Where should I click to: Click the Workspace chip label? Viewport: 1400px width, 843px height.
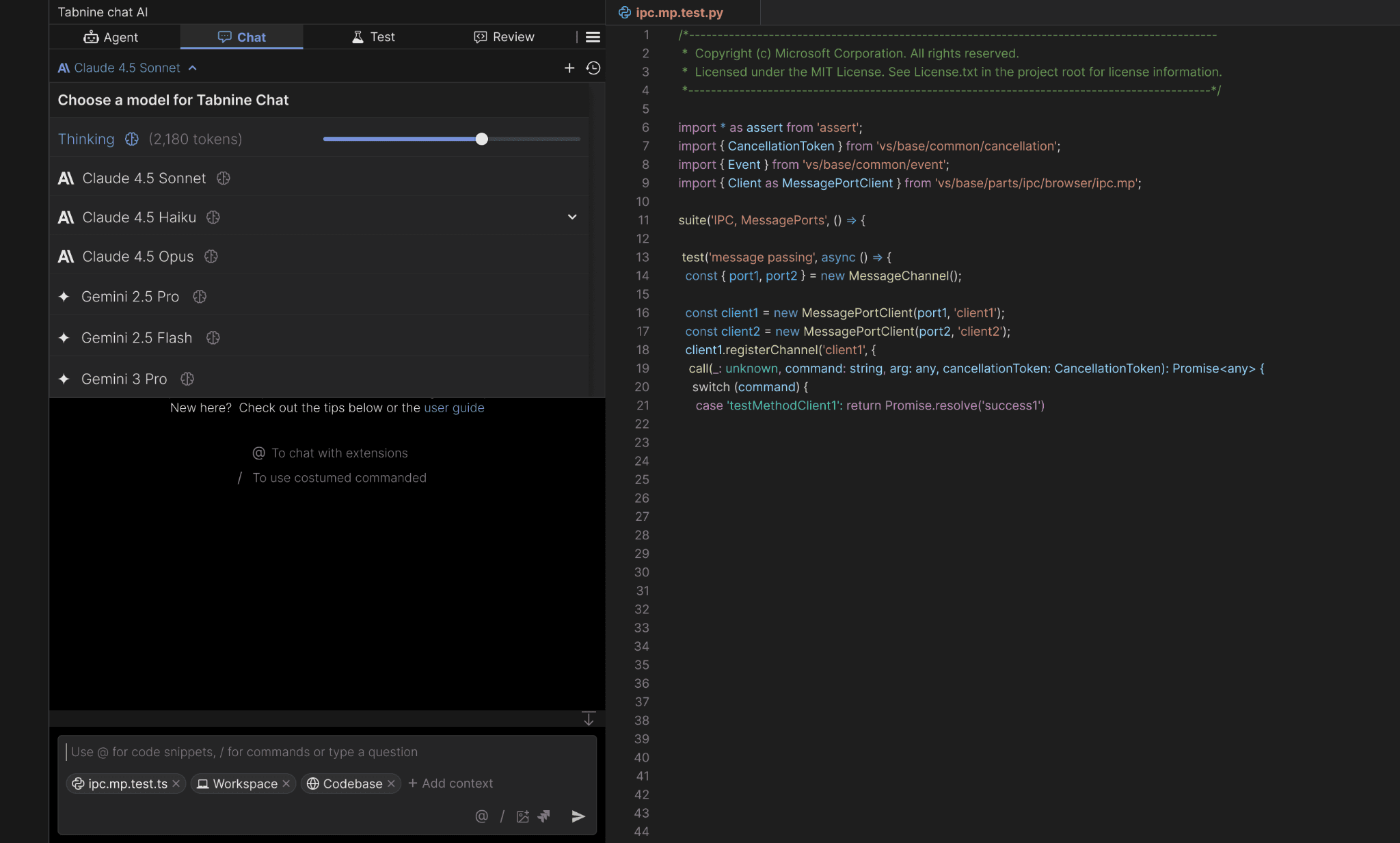245,784
